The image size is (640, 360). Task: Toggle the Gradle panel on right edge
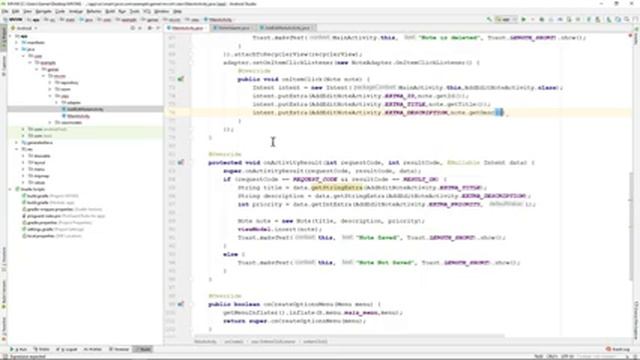[636, 37]
